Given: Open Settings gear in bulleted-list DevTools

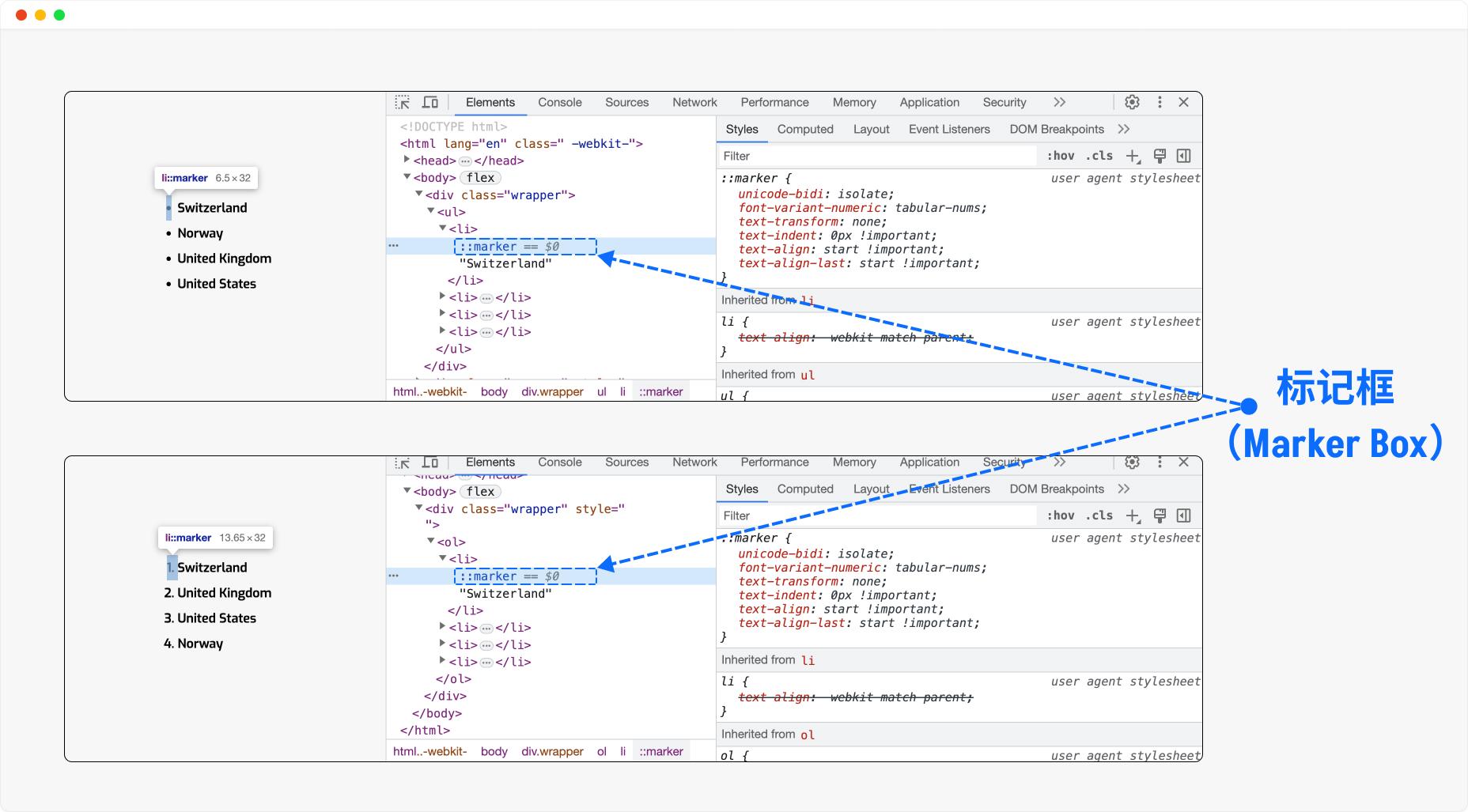Looking at the screenshot, I should pyautogui.click(x=1133, y=102).
